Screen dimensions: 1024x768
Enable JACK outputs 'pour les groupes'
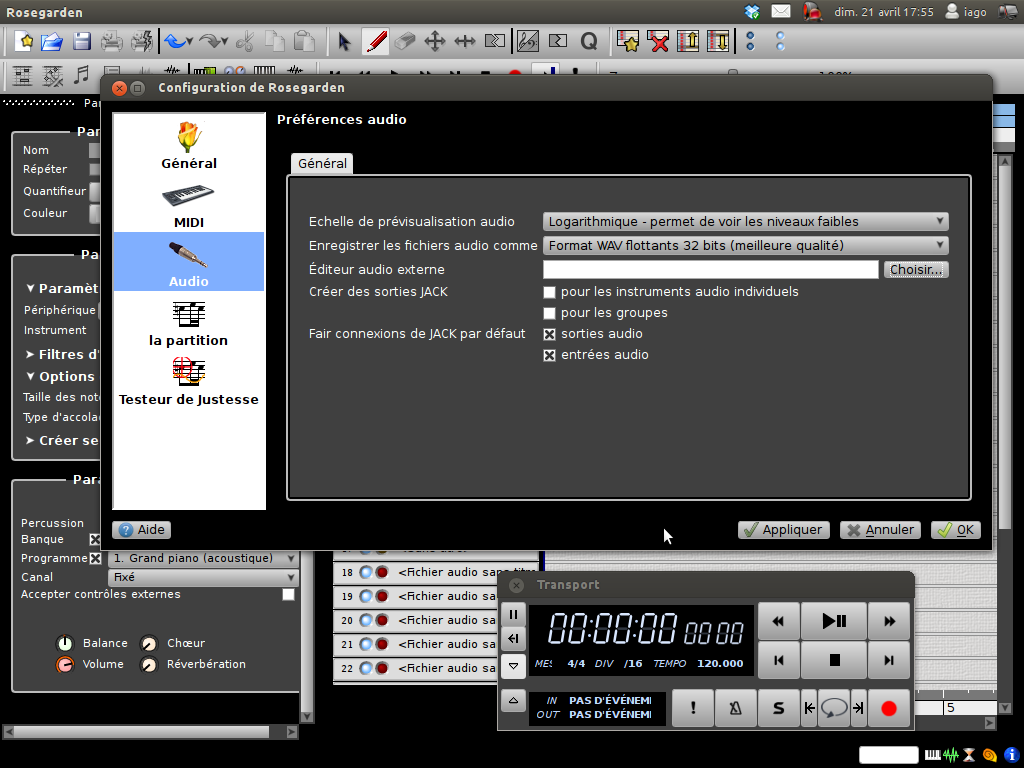549,313
